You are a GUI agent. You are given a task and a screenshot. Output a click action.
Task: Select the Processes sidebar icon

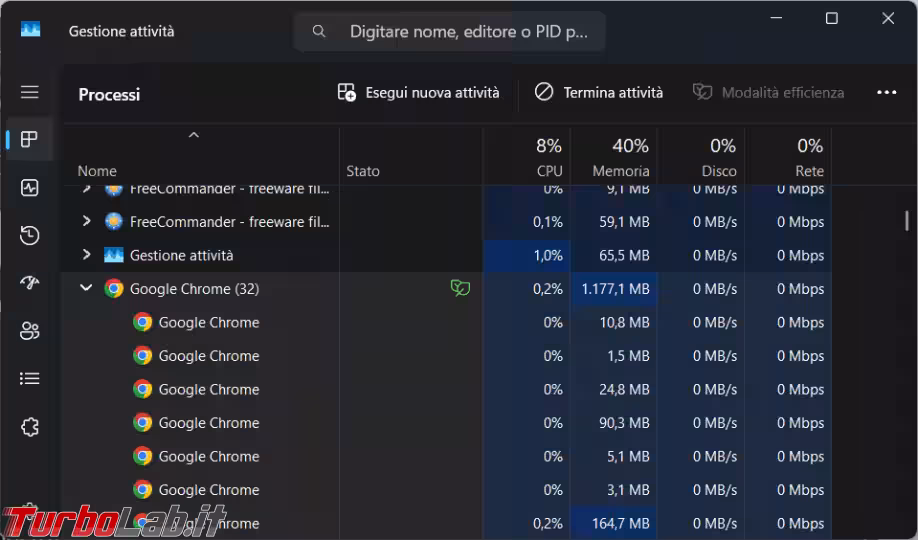[x=29, y=139]
